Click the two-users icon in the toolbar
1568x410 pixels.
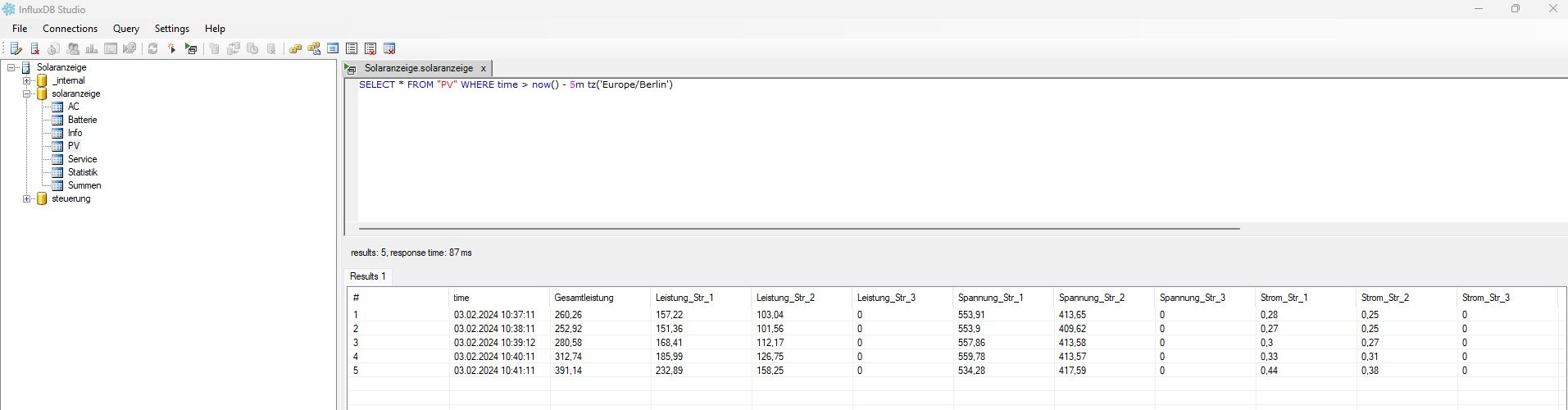pos(73,49)
